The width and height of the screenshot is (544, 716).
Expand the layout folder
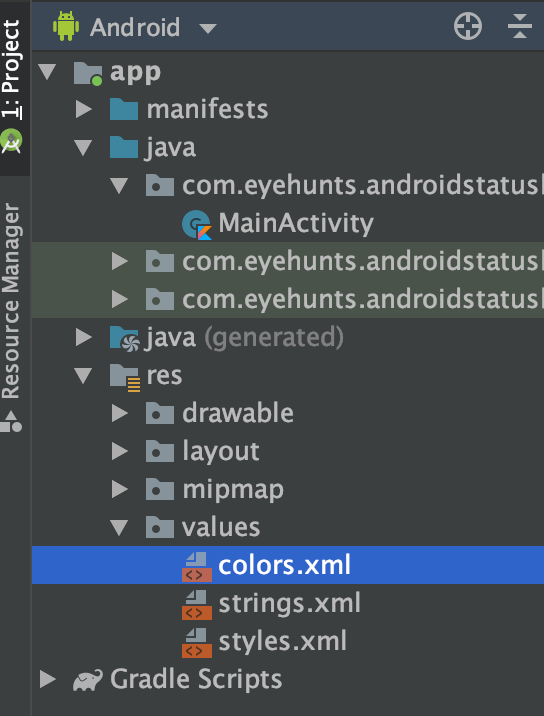point(120,451)
